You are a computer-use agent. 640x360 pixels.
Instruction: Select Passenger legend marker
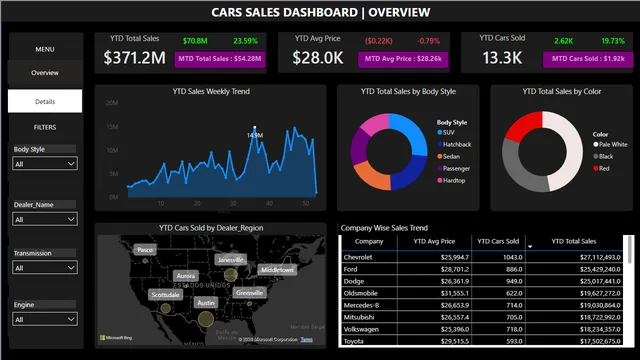pyautogui.click(x=440, y=169)
